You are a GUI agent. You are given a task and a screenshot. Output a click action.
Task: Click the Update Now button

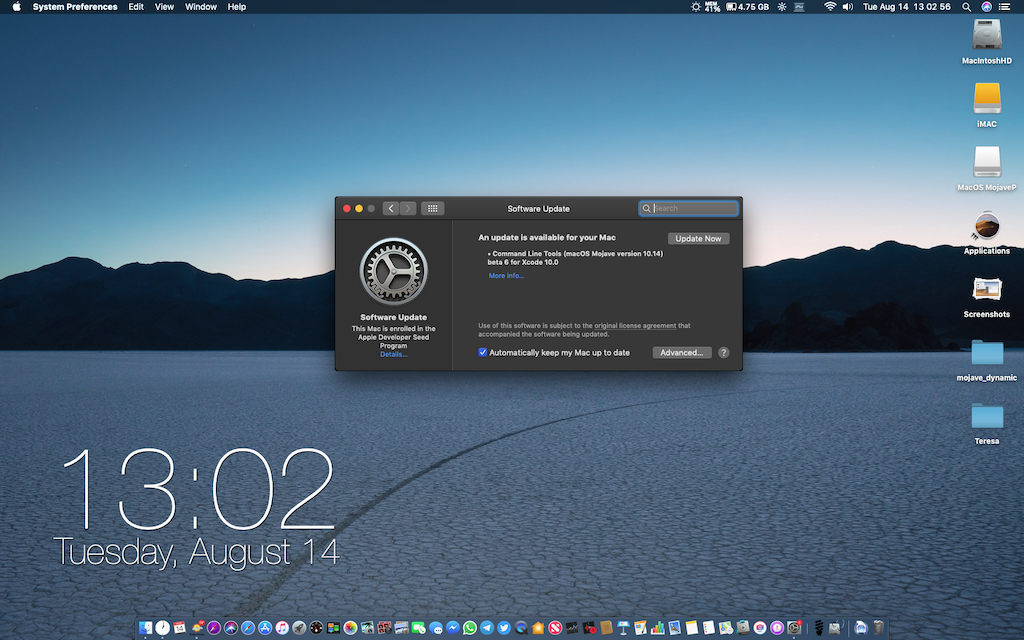pyautogui.click(x=698, y=238)
